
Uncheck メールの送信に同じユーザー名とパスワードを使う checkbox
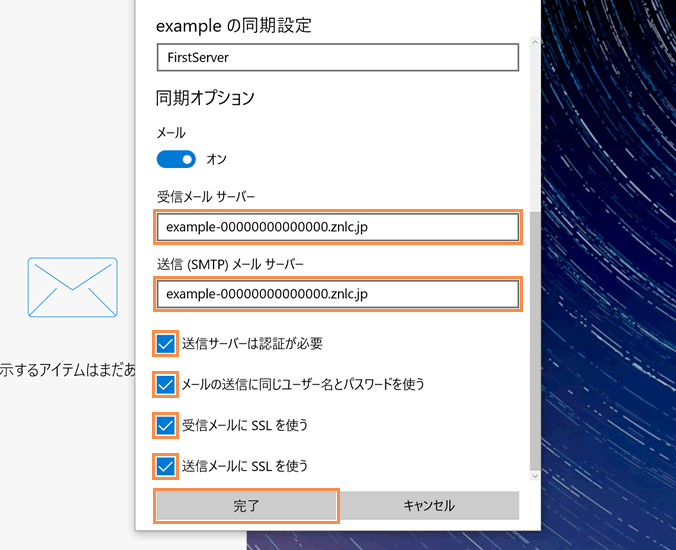[x=166, y=384]
